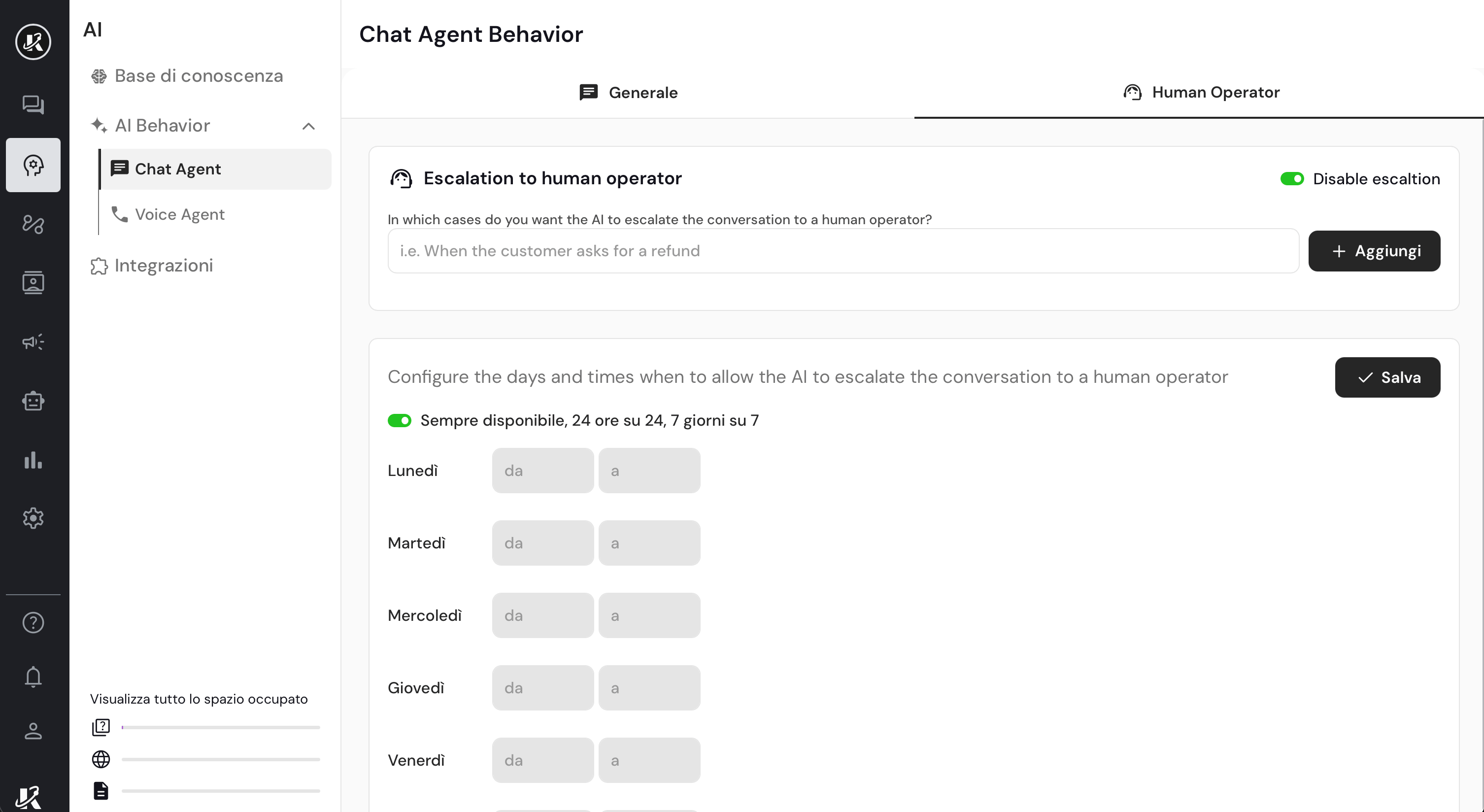This screenshot has width=1484, height=812.
Task: Click the knowledge base storage usage bar
Action: tap(221, 727)
